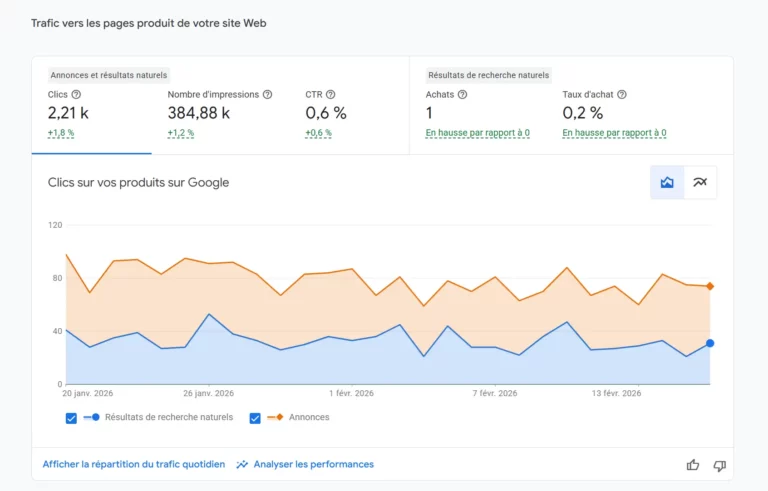The width and height of the screenshot is (768, 491).
Task: Click the sparkle icon beside Analyser les performances
Action: tap(242, 465)
